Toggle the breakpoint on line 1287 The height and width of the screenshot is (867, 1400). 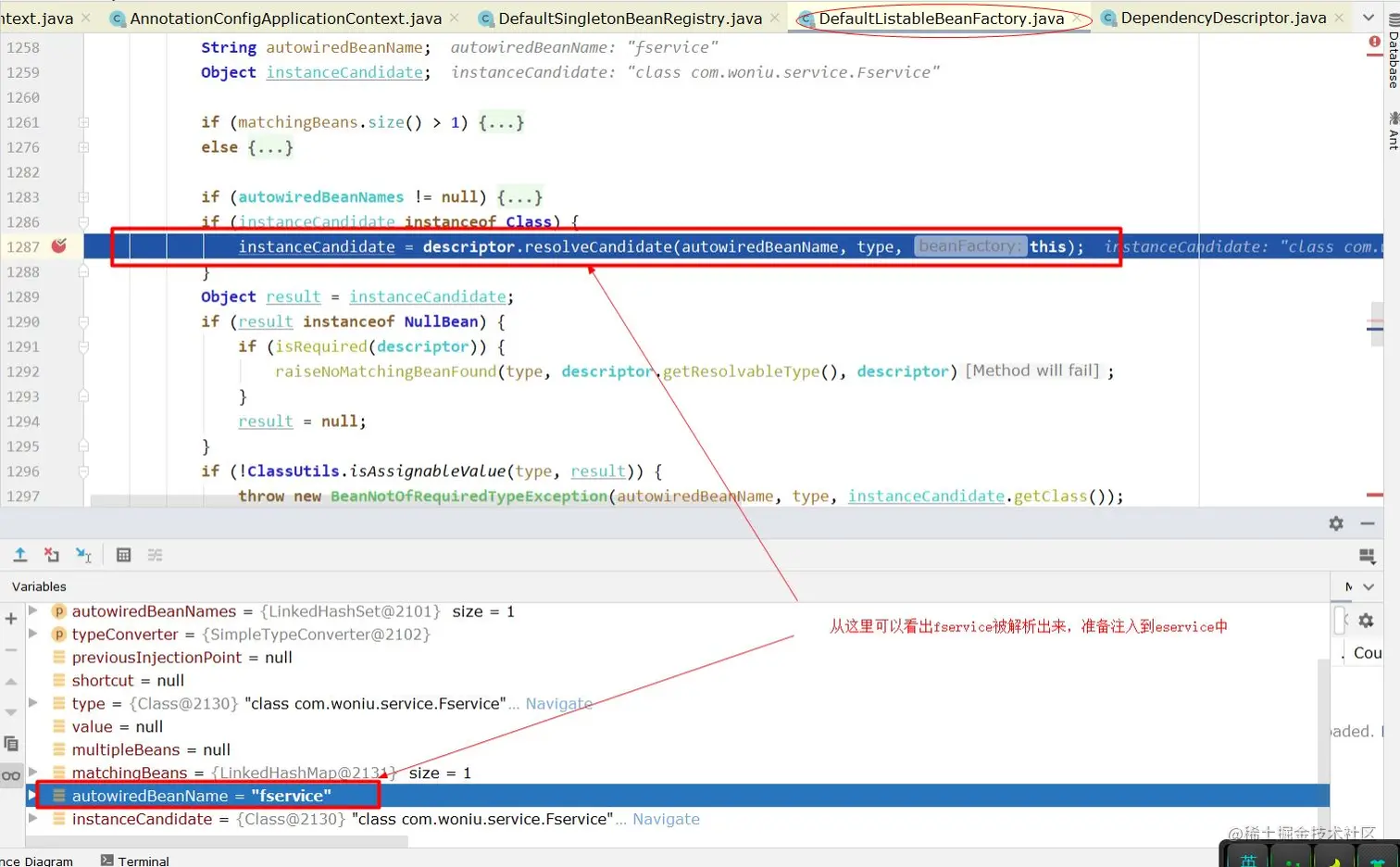59,245
